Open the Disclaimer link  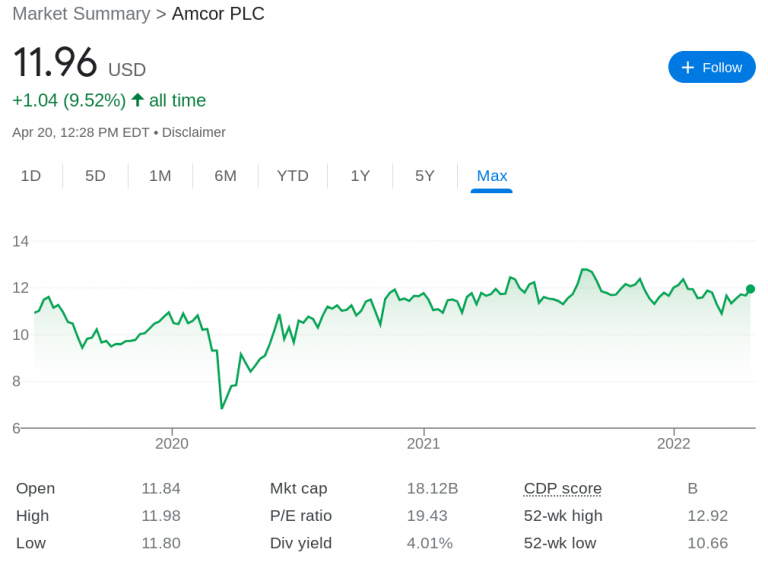coord(194,132)
